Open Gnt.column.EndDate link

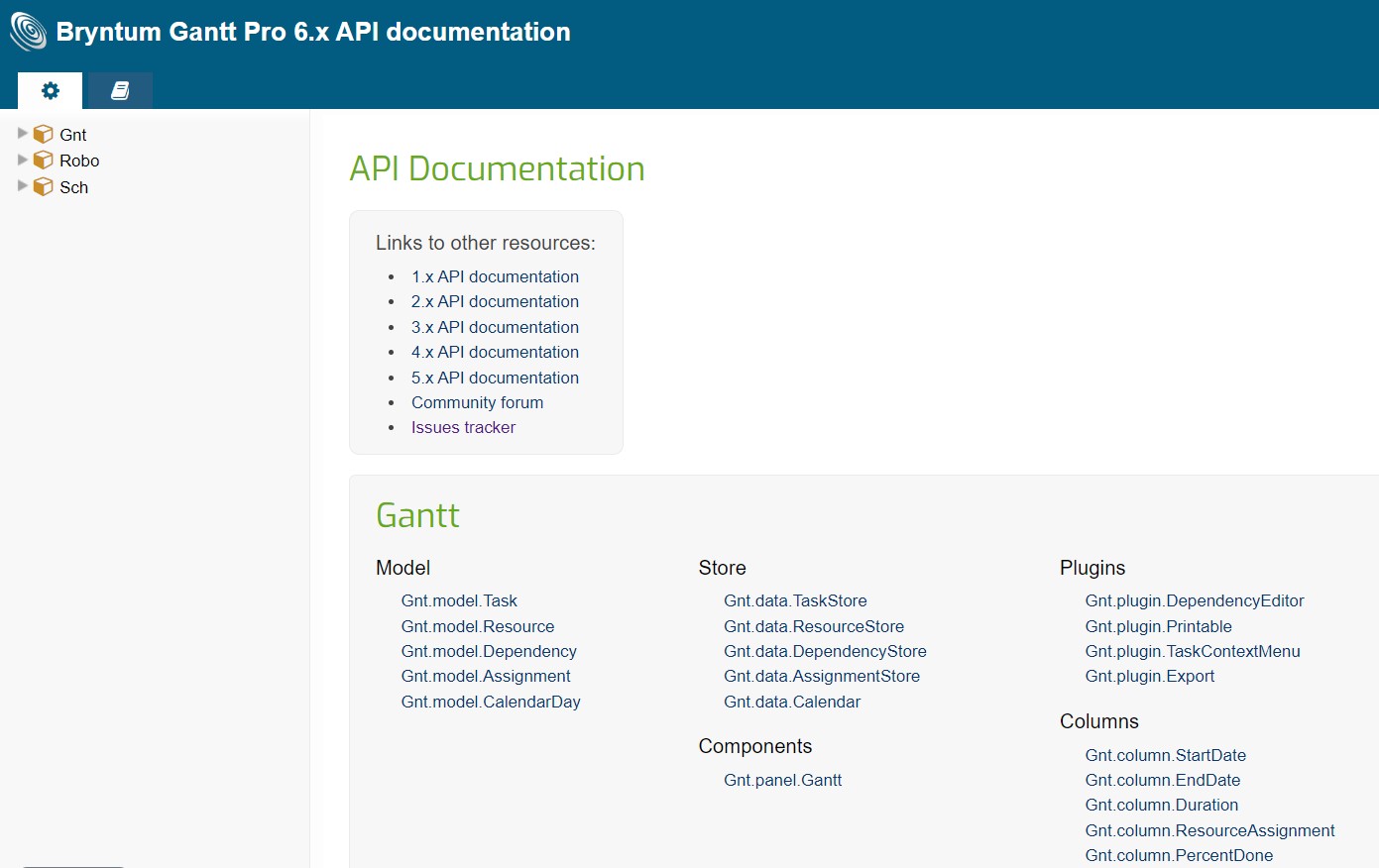tap(1163, 780)
